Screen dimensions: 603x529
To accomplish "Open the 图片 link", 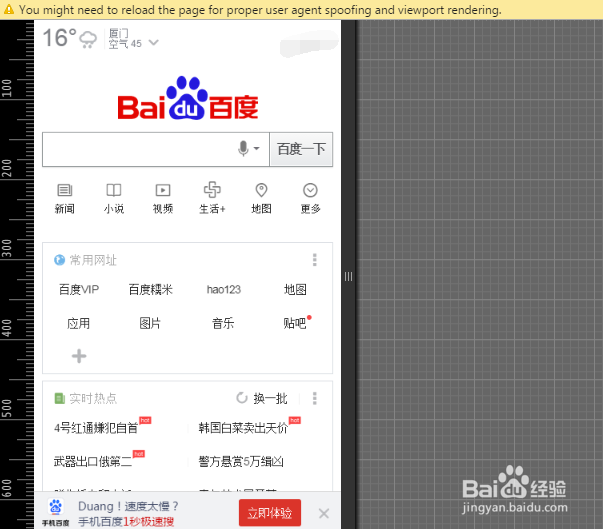I will coord(150,323).
